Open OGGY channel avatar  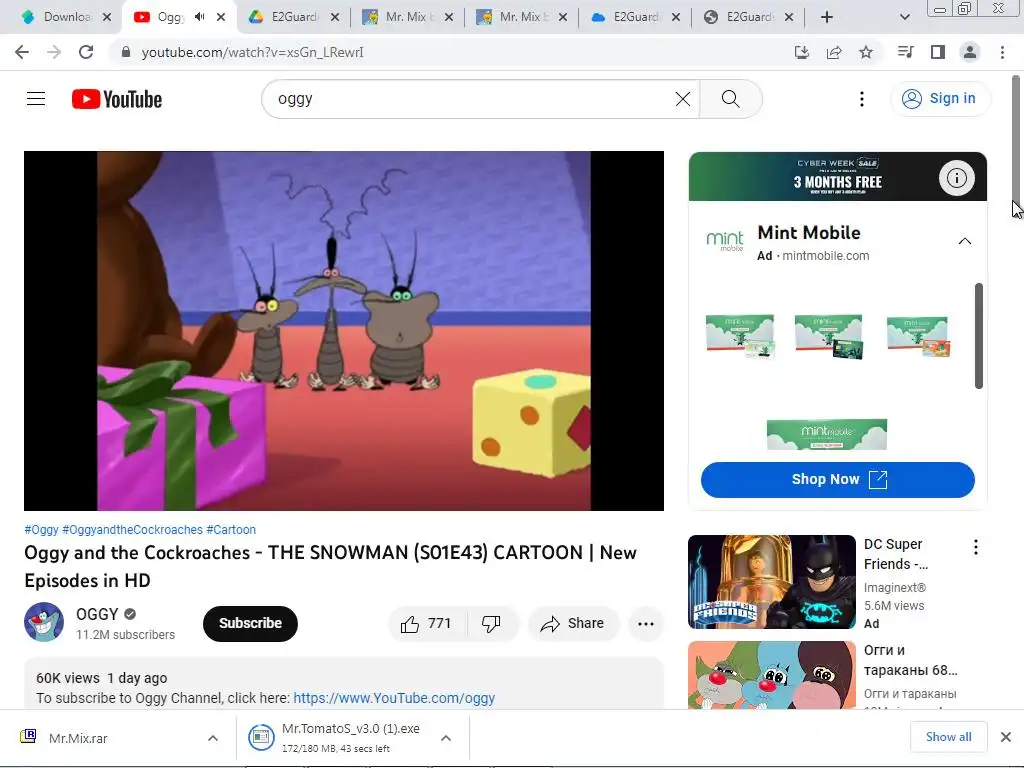44,622
